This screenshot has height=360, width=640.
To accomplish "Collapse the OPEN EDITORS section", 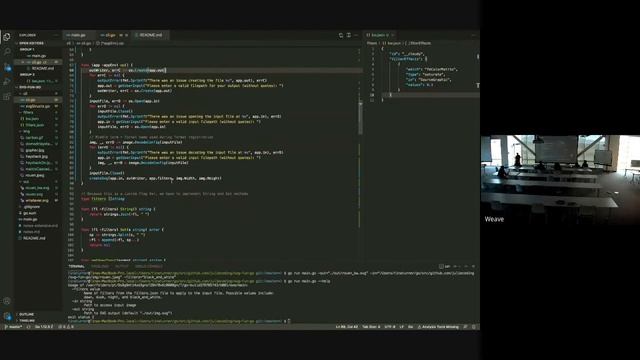I will pos(38,43).
